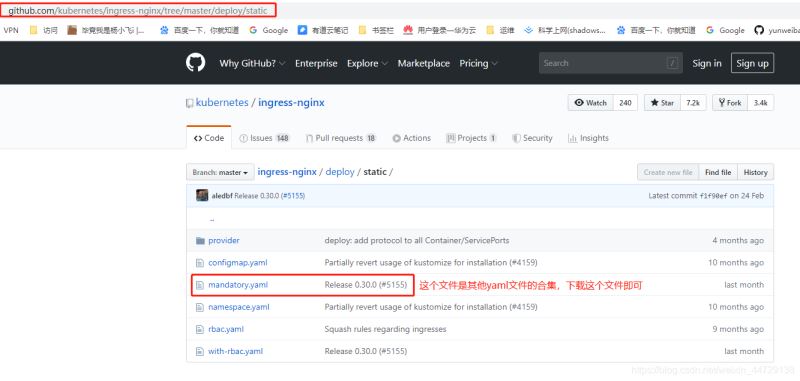
Task: Click the rbac.yaml file icon
Action: 200,329
